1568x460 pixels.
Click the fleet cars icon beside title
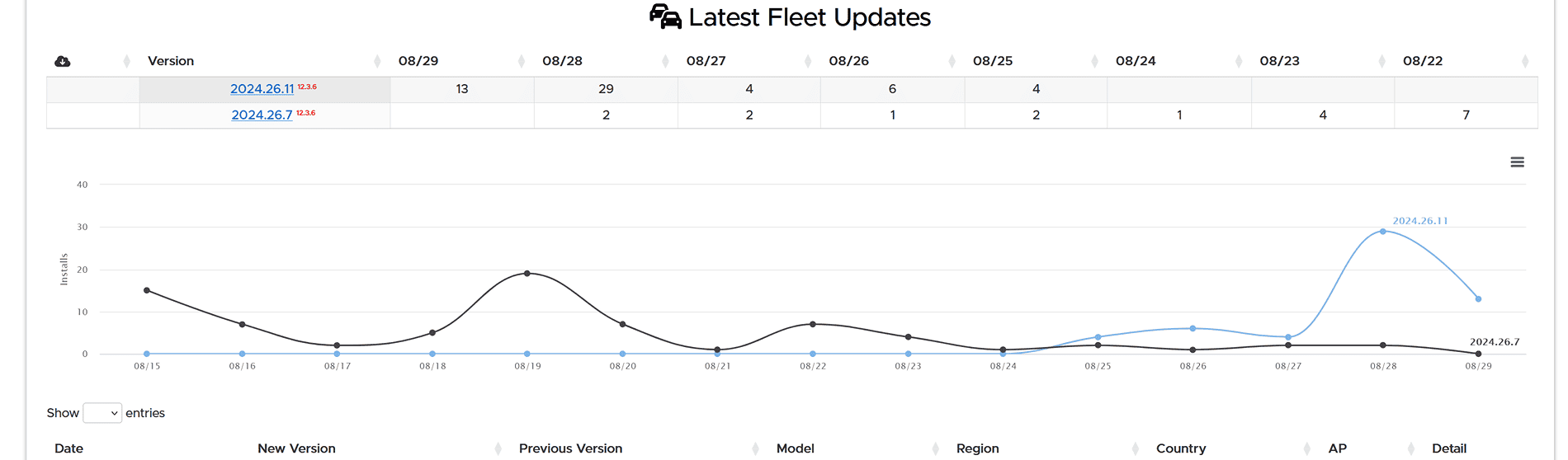(x=665, y=16)
